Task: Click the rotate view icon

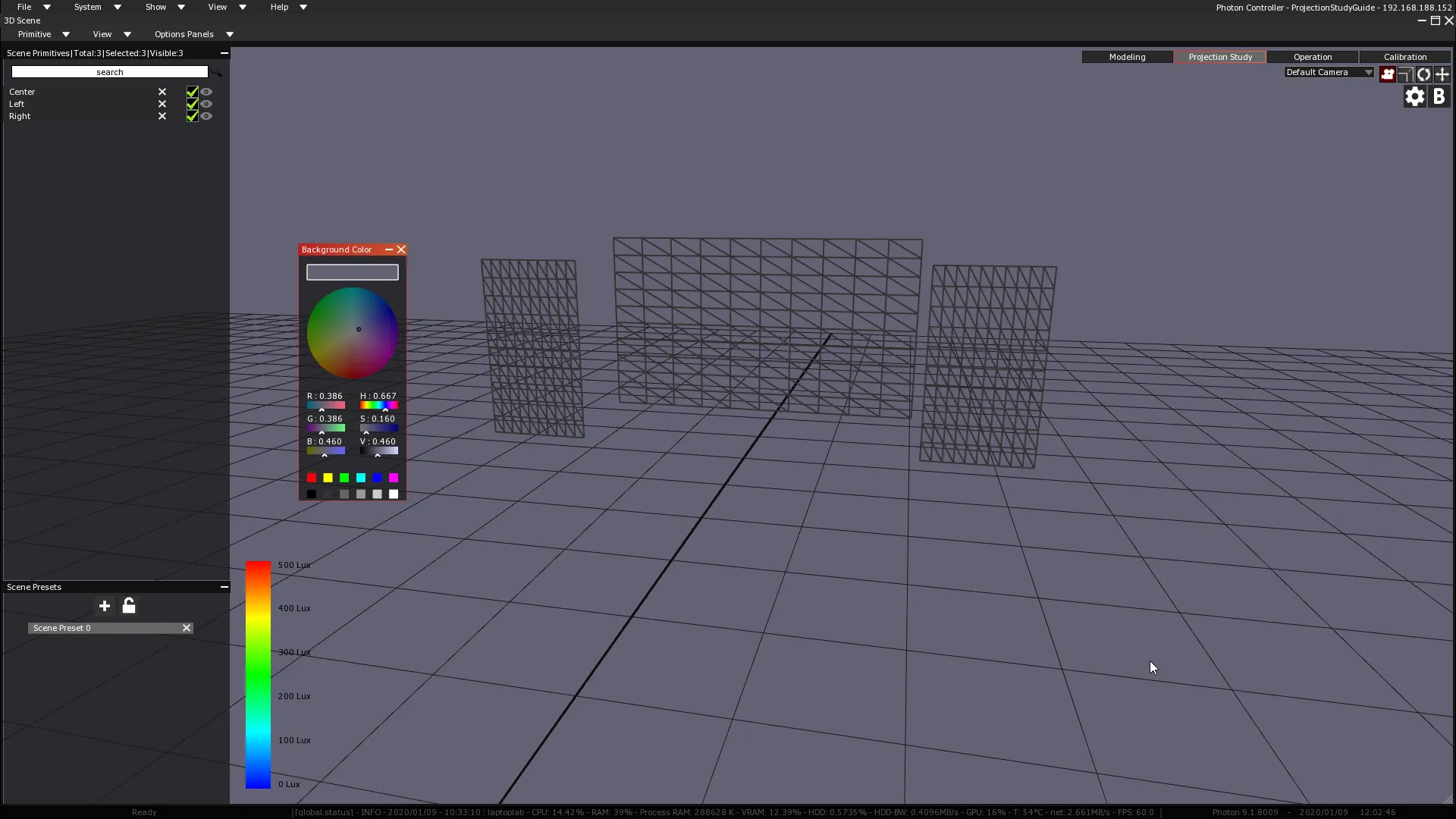Action: click(x=1423, y=74)
